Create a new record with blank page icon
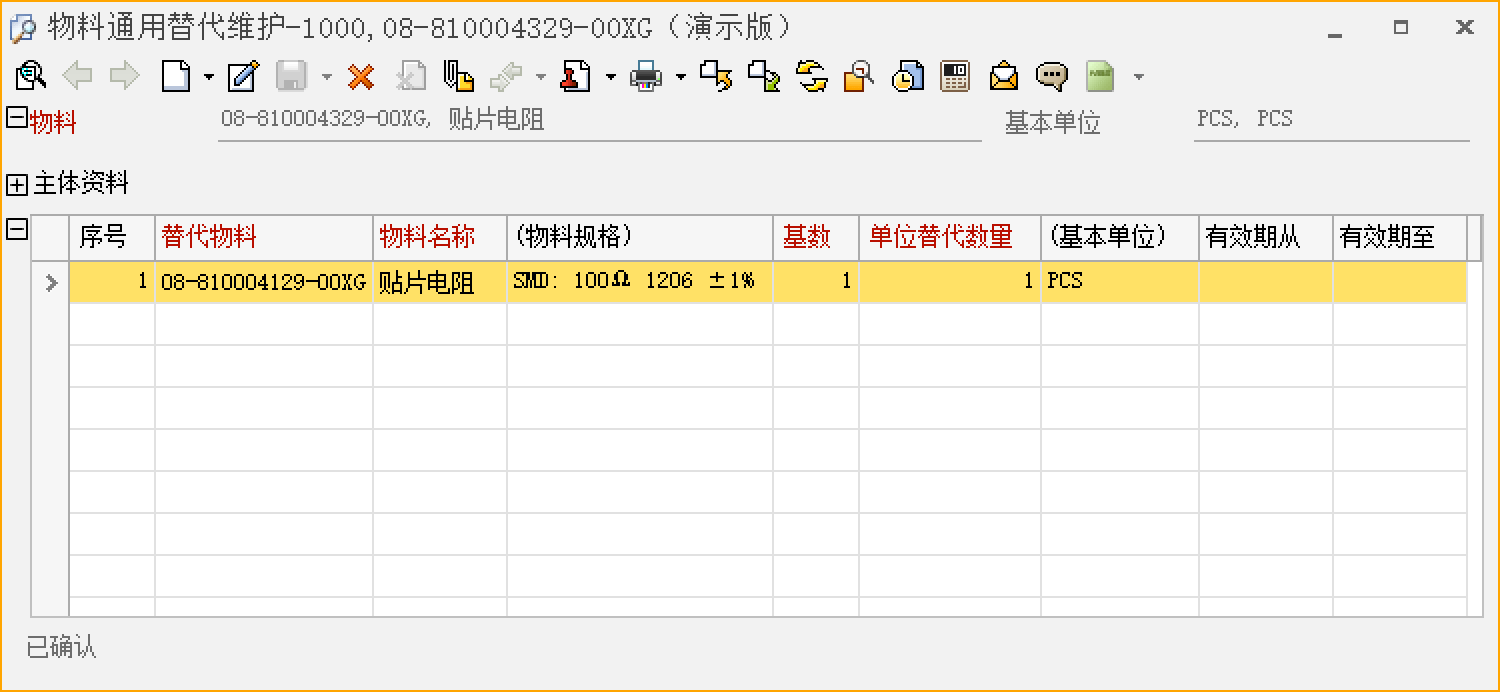Screen dimensions: 1500x692 click(x=176, y=76)
